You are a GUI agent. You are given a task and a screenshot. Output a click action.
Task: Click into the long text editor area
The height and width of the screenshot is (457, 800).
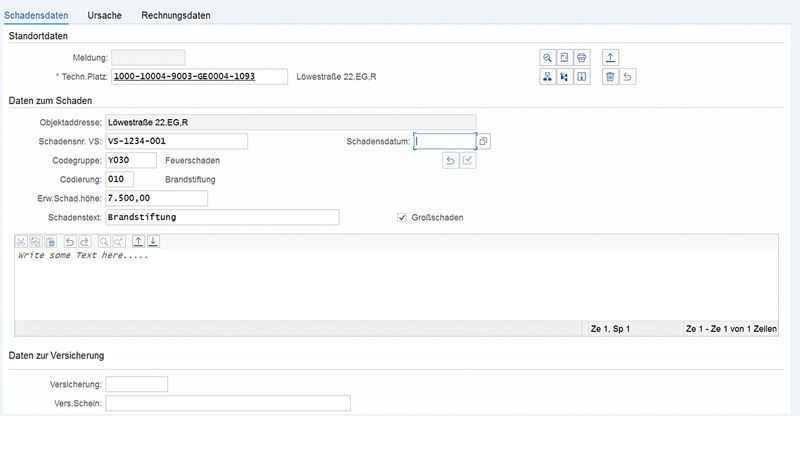point(400,285)
